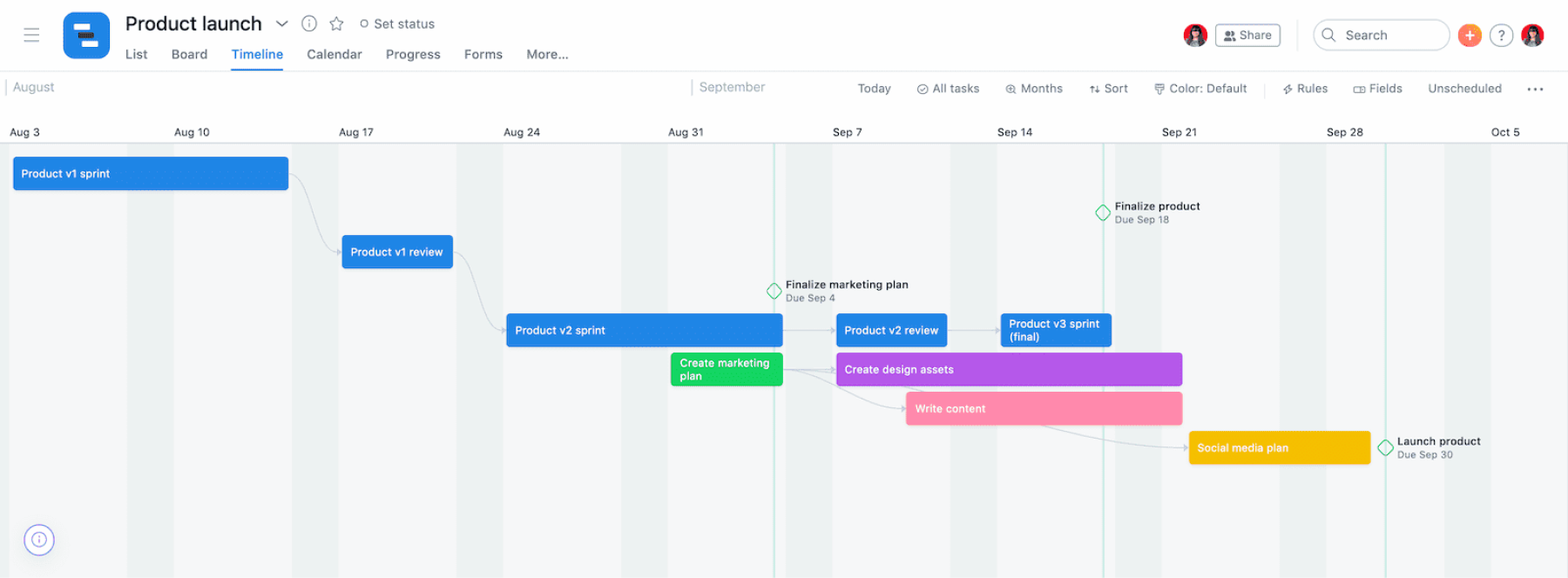1568x578 pixels.
Task: Open the Product v3 sprint (final) task
Action: [1056, 330]
